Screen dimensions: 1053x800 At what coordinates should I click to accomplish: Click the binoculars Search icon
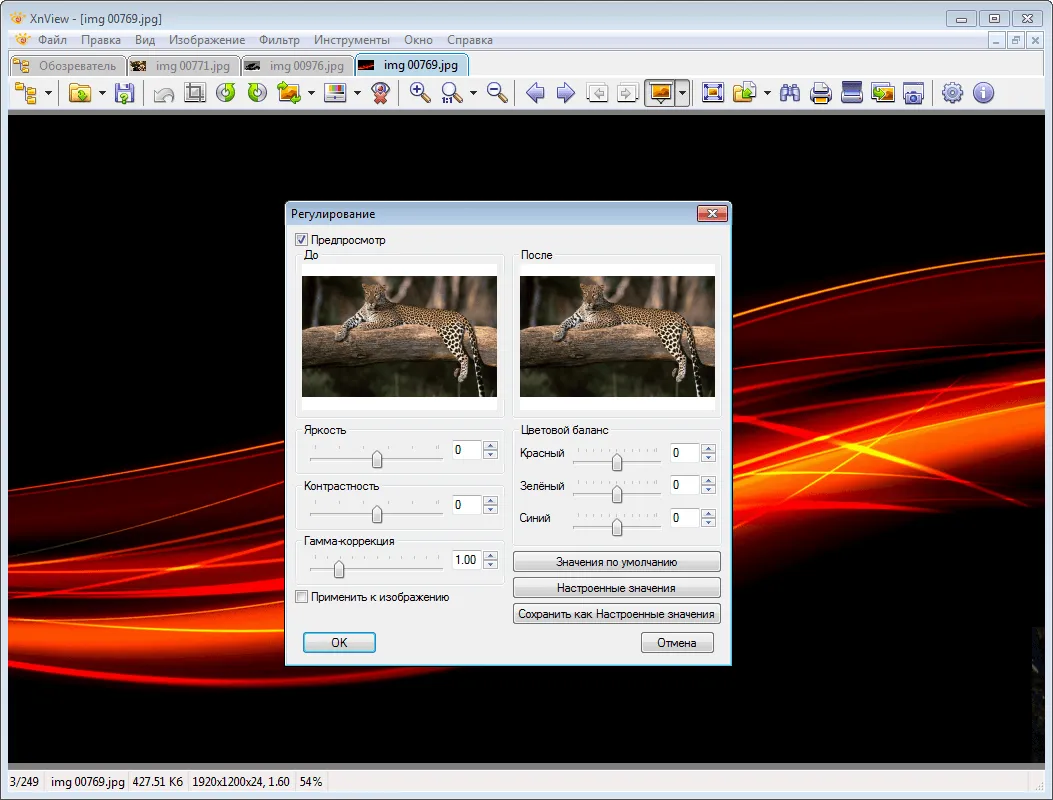coord(790,93)
